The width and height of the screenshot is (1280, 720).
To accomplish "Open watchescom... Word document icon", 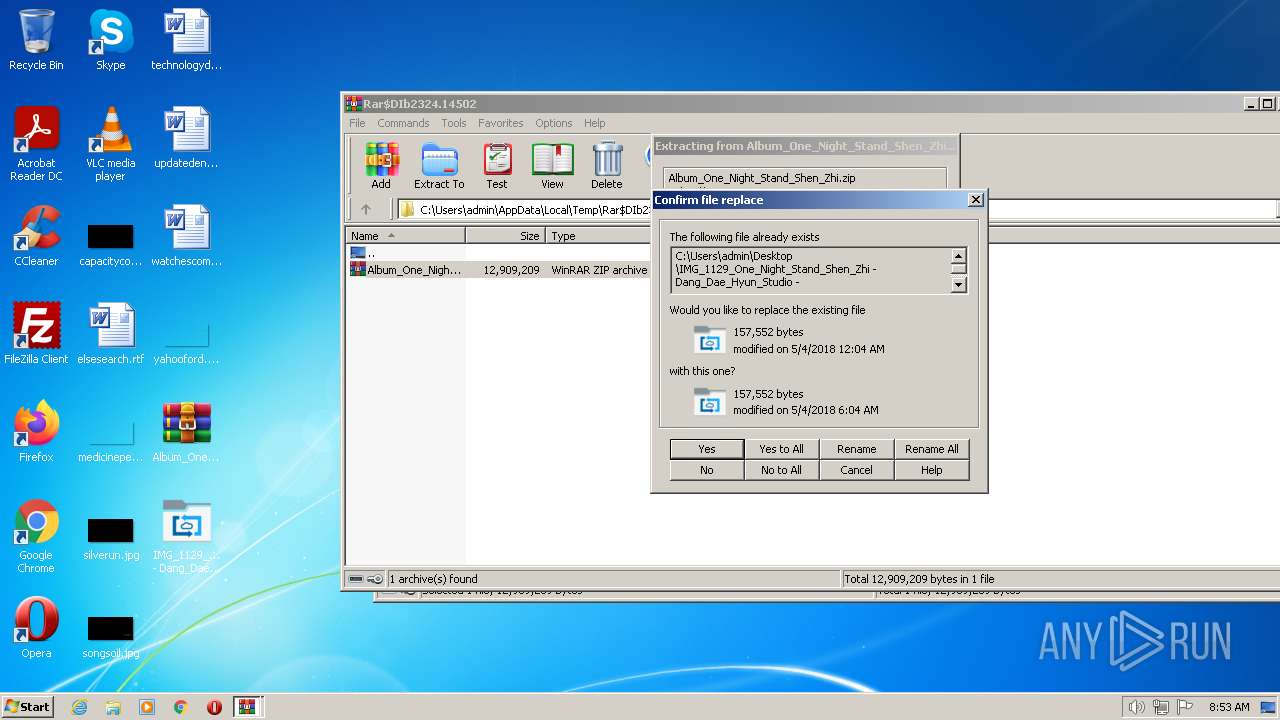I will click(187, 236).
